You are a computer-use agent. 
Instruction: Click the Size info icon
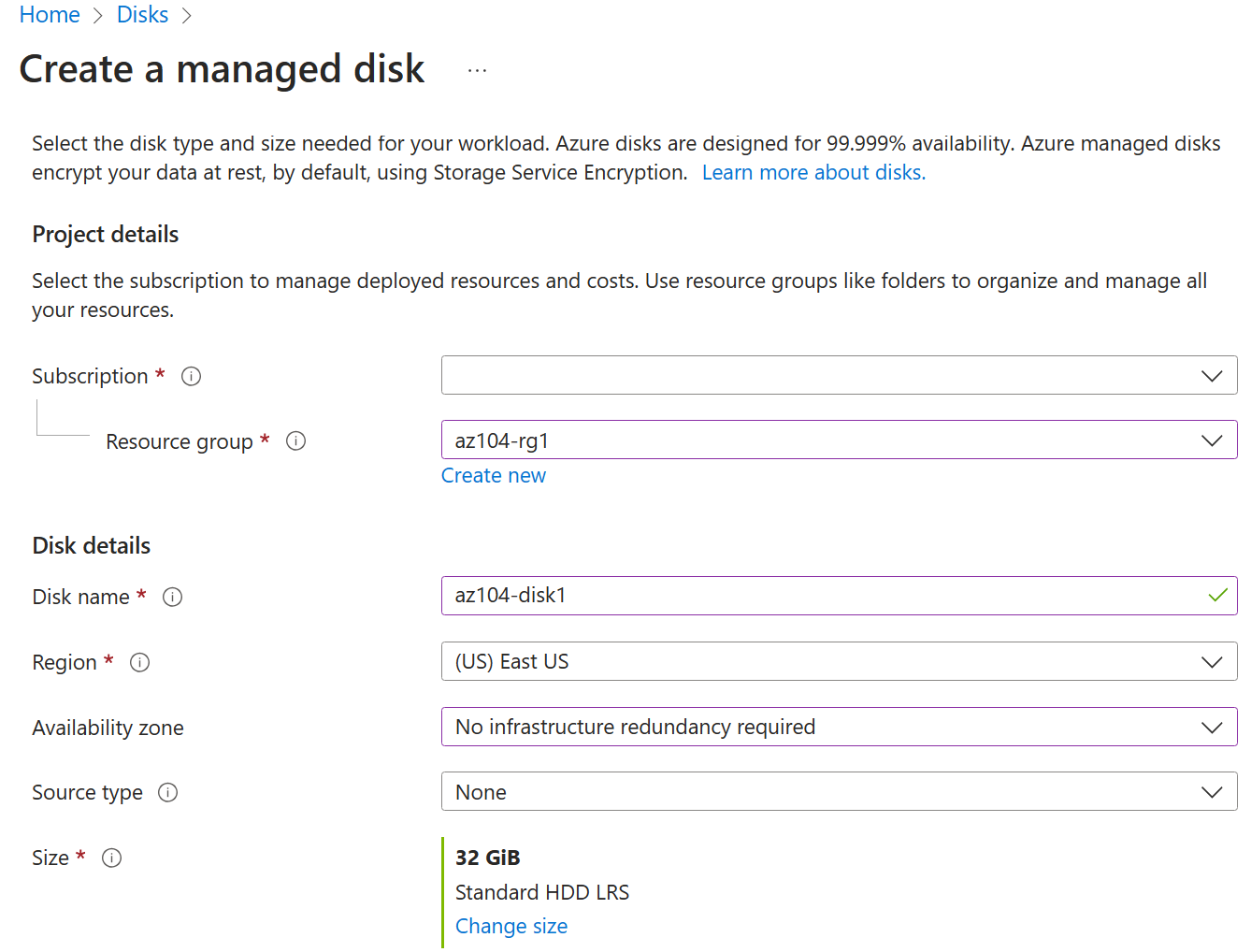tap(111, 858)
